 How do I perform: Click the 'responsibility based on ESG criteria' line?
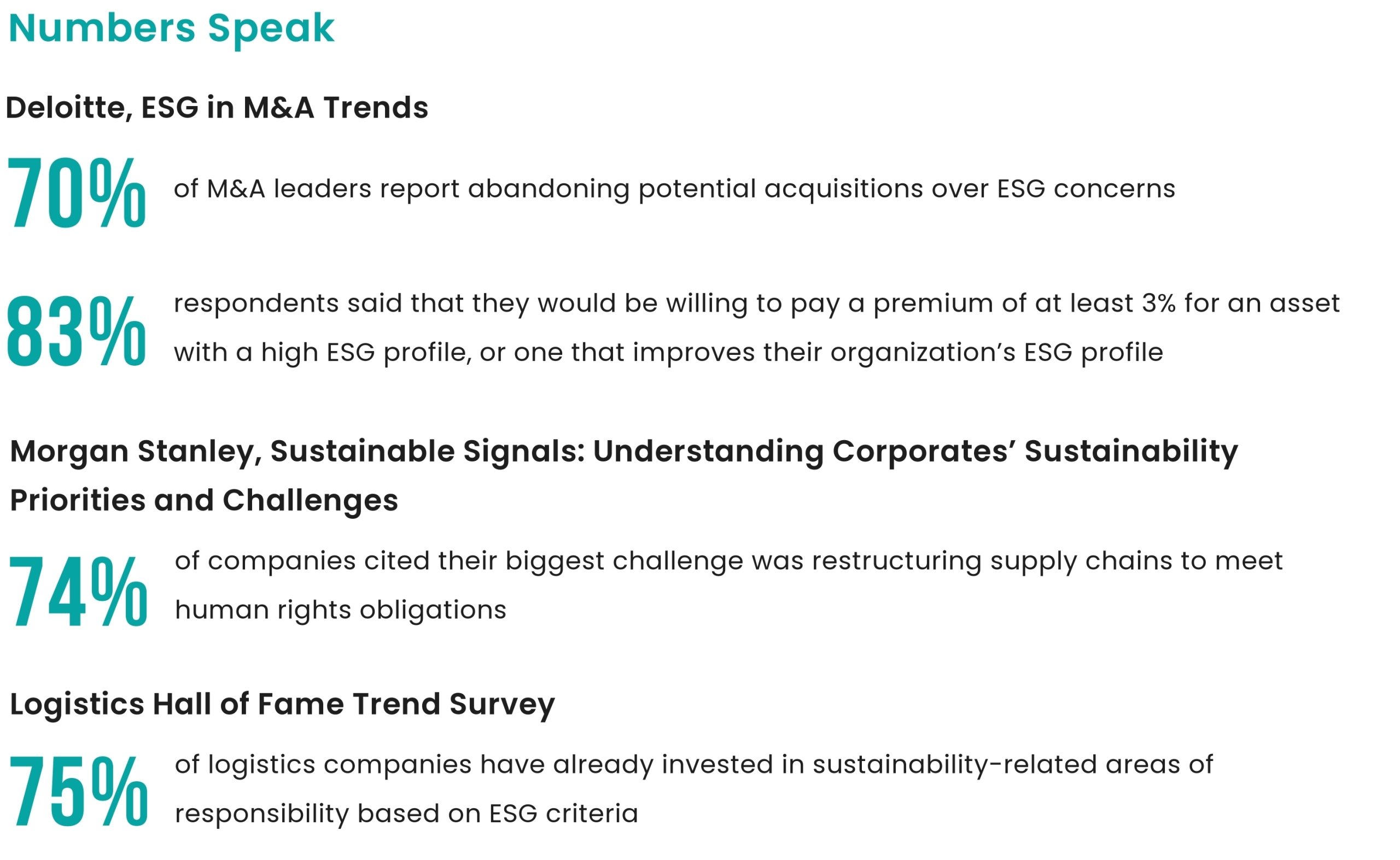[x=406, y=814]
